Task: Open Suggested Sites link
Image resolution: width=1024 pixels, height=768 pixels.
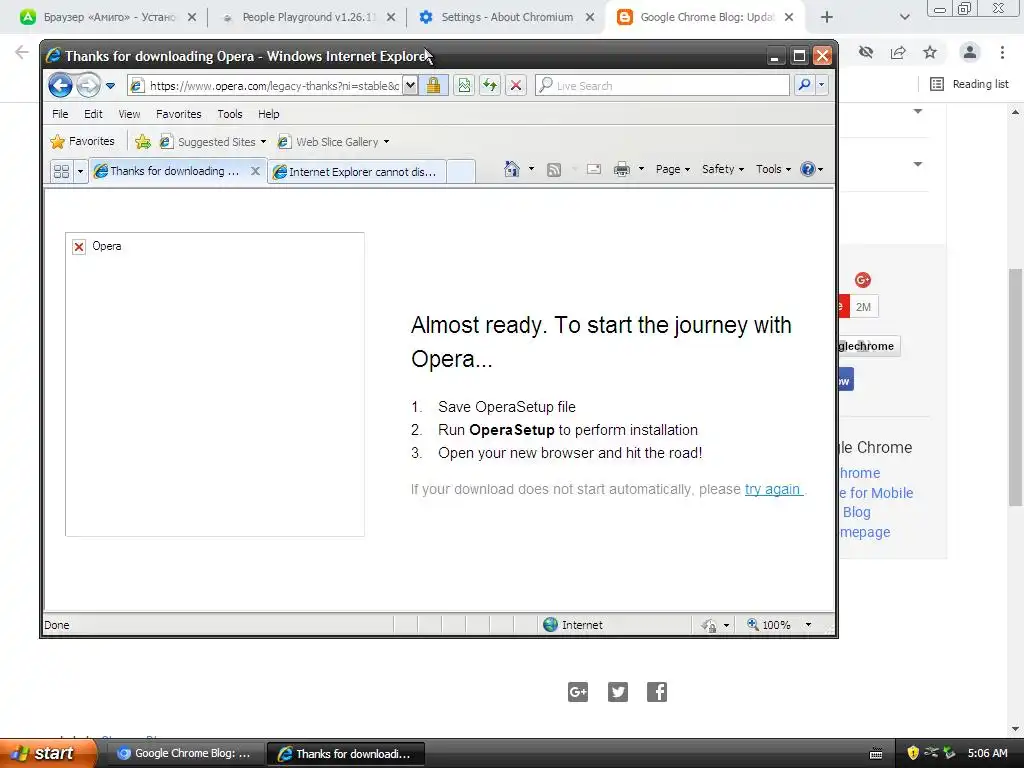Action: pyautogui.click(x=213, y=142)
